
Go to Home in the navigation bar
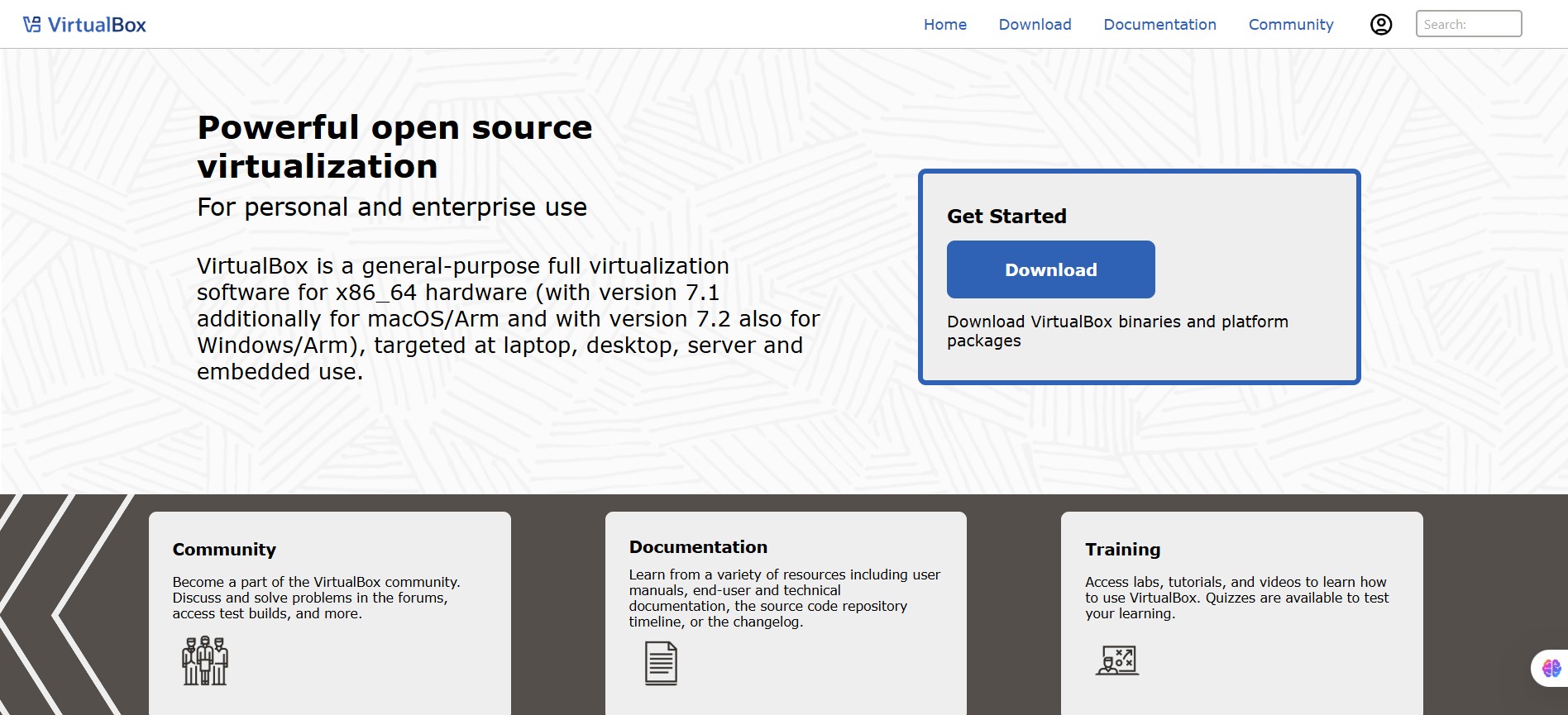[x=944, y=25]
